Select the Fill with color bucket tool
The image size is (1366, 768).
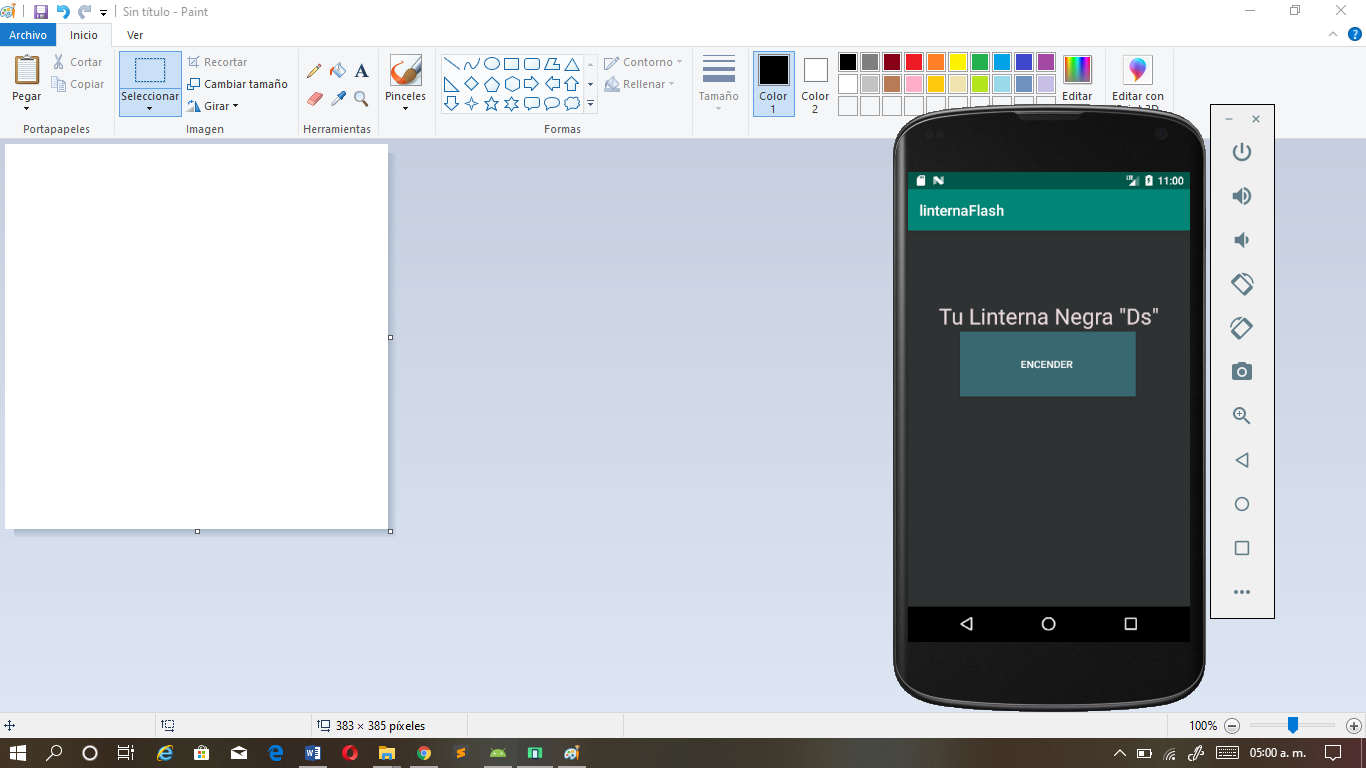[x=338, y=71]
